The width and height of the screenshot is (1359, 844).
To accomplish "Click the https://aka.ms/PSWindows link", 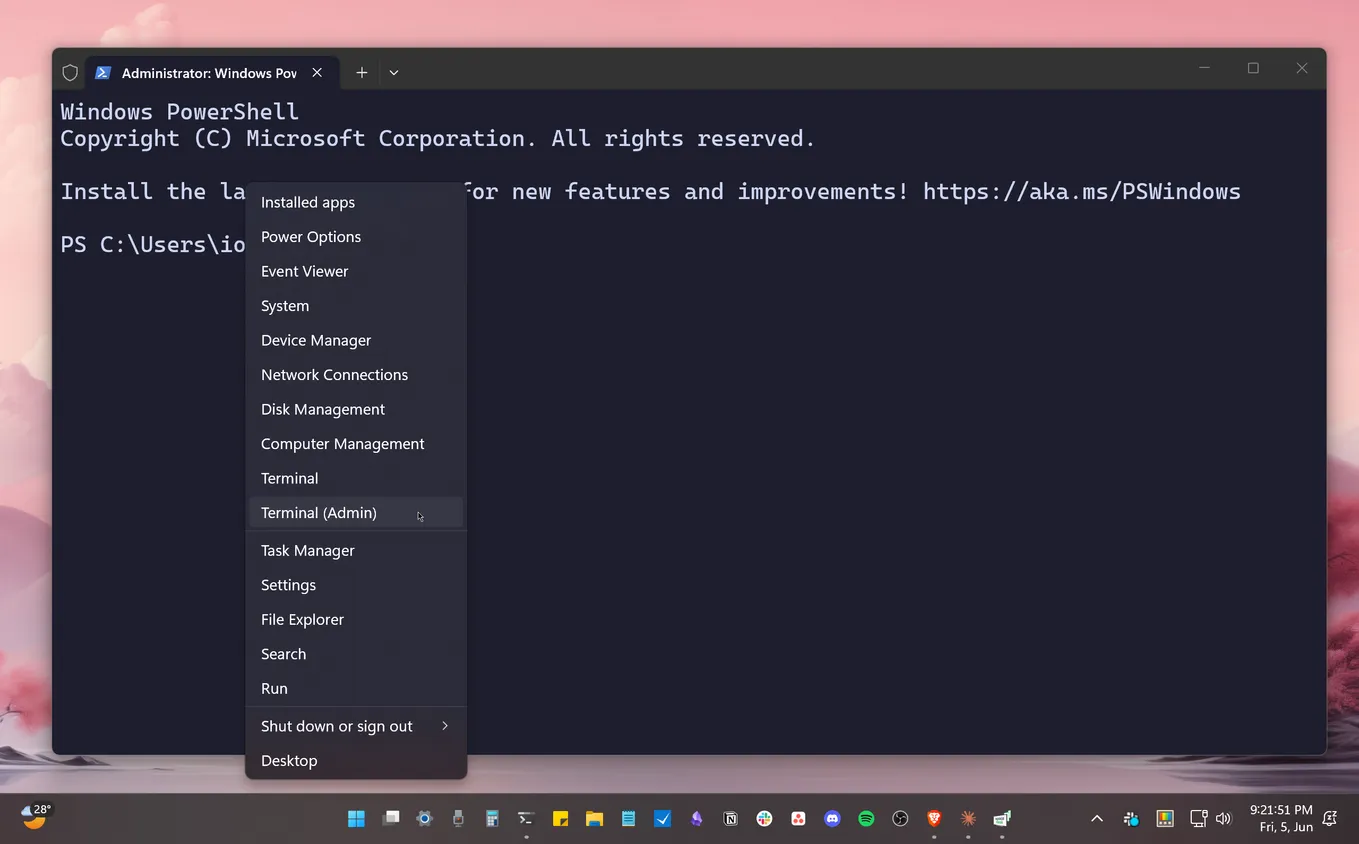I will pos(1082,191).
